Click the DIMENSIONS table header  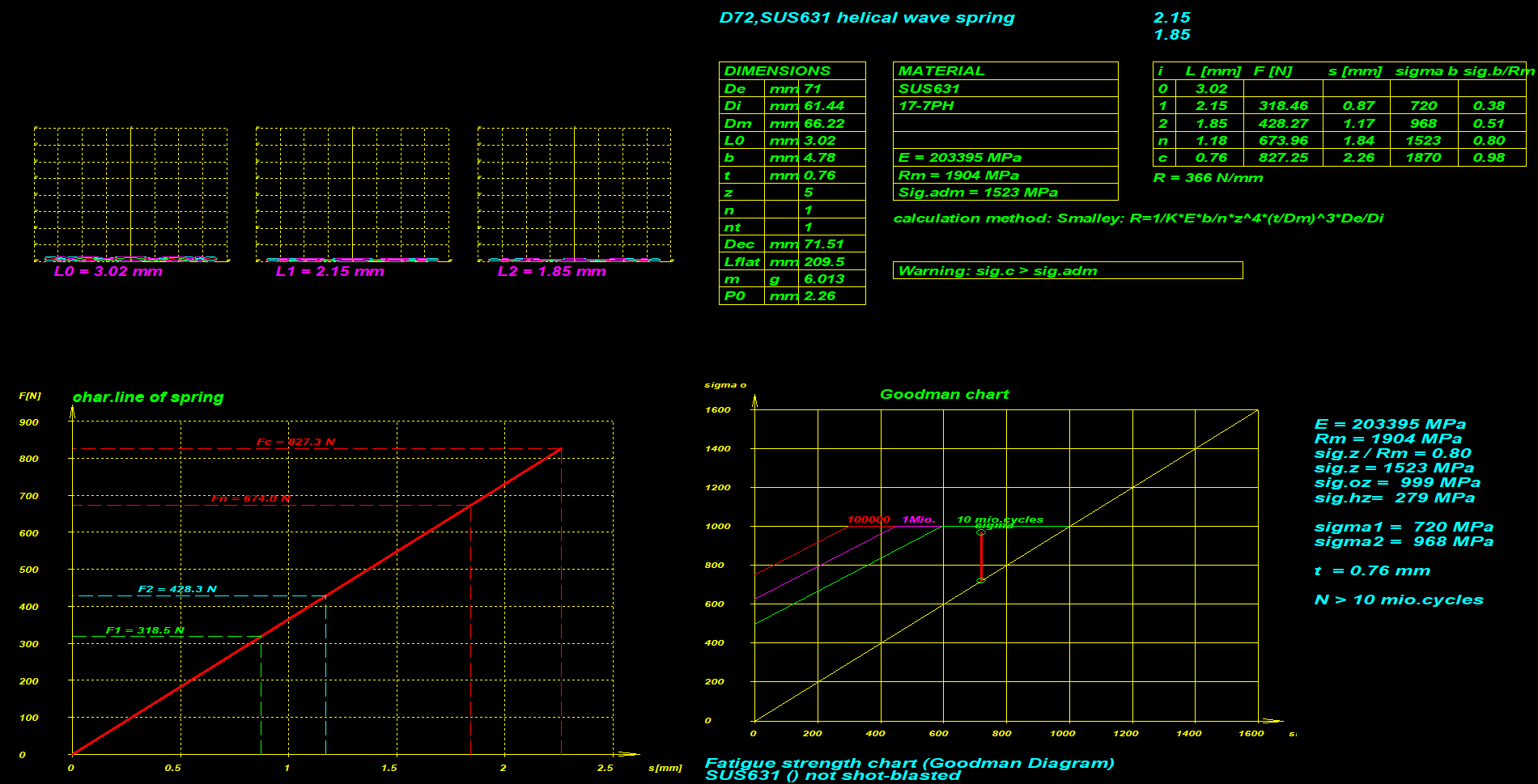tap(777, 71)
